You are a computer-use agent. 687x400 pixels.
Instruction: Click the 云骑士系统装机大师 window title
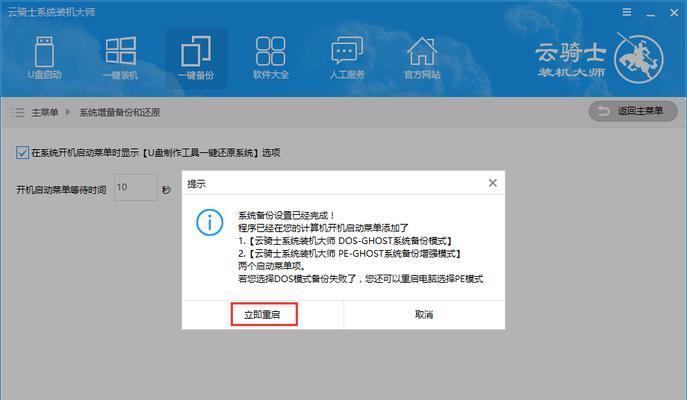click(x=51, y=12)
